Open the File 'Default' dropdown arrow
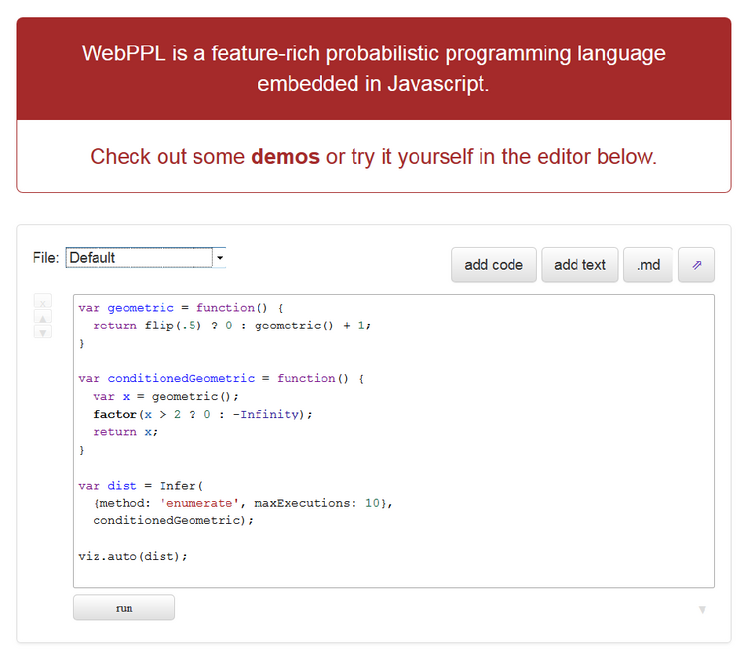Image resolution: width=744 pixels, height=658 pixels. tap(220, 258)
